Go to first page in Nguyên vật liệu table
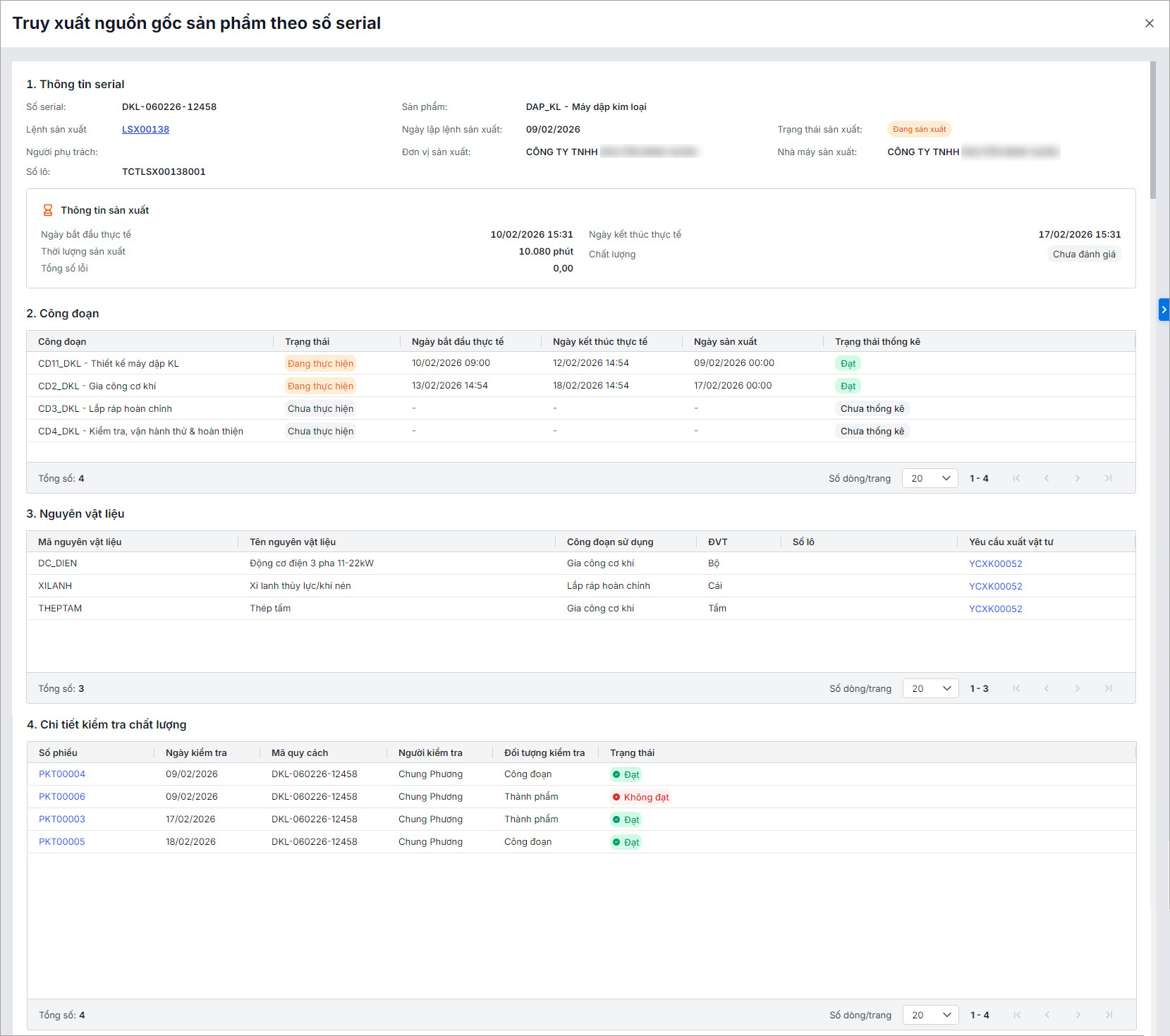The height and width of the screenshot is (1036, 1170). 1016,688
